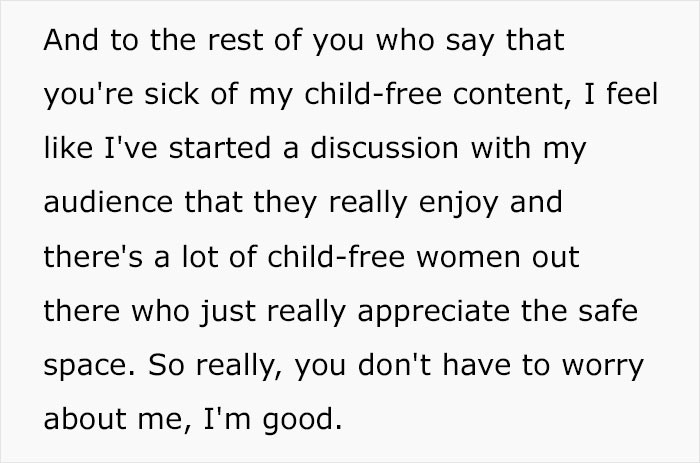This screenshot has width=700, height=463.
Task: Click the word "lot" in the text
Action: (x=200, y=257)
